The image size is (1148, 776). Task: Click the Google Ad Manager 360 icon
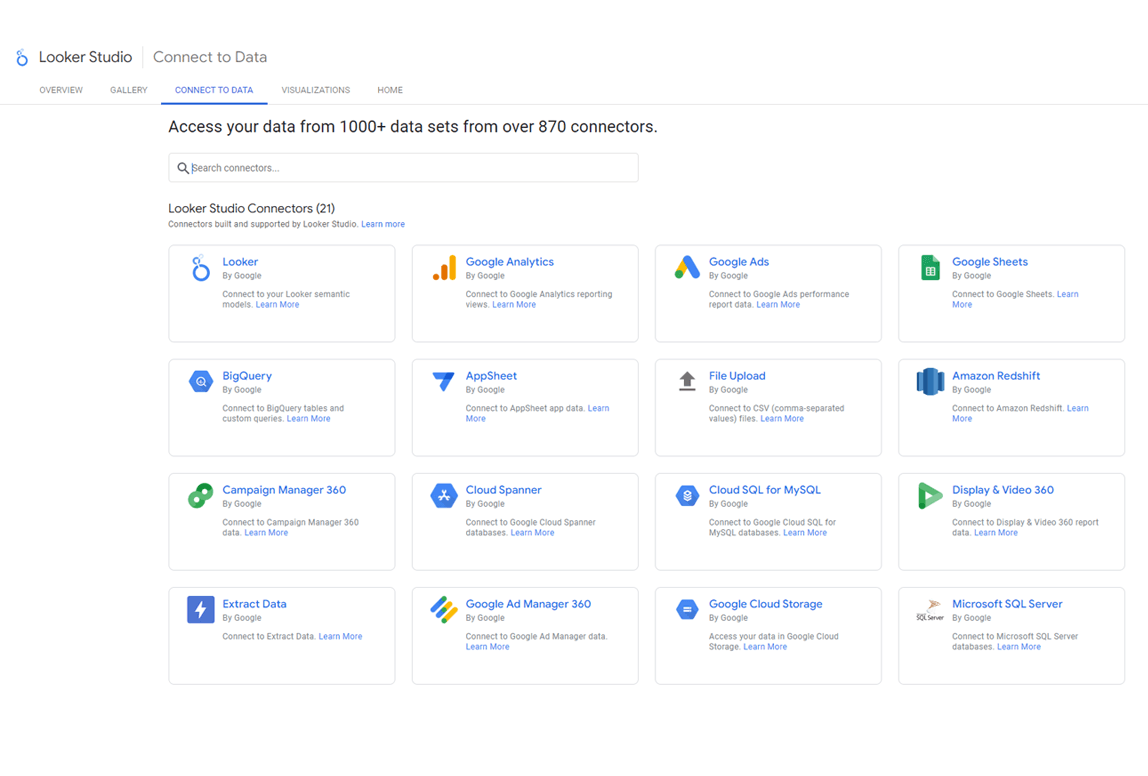tap(444, 610)
